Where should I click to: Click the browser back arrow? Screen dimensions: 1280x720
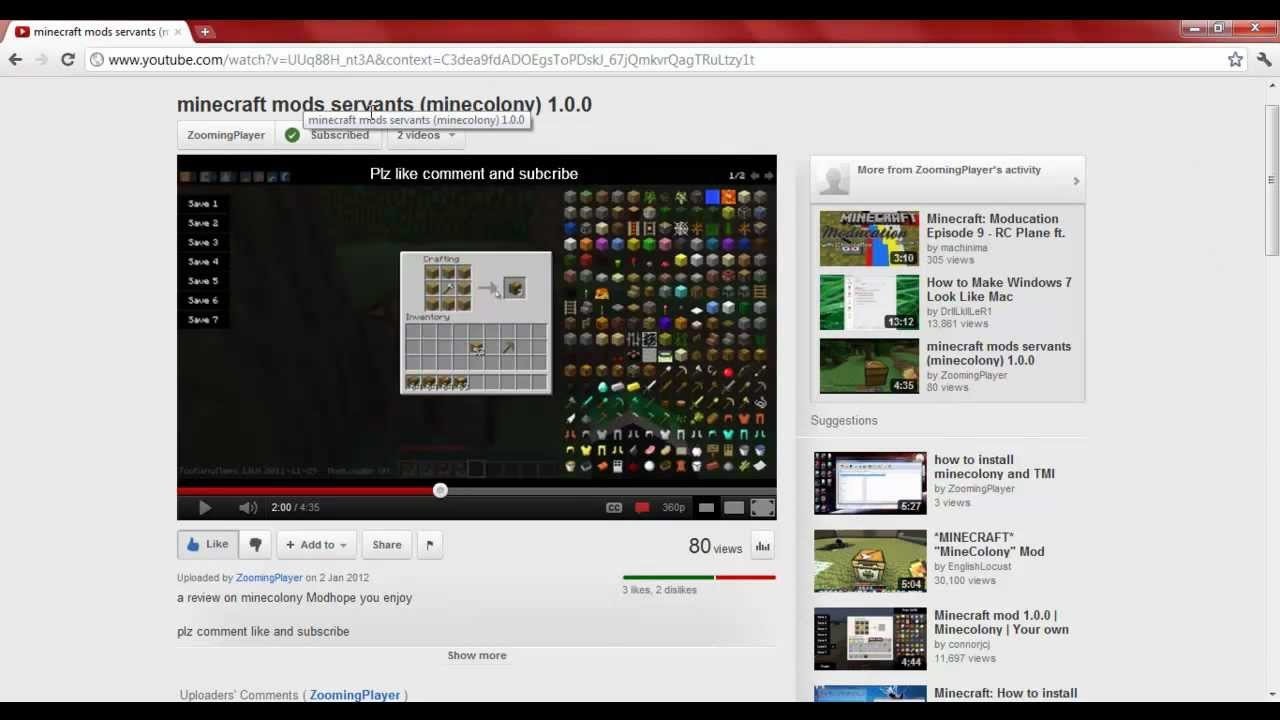[15, 60]
